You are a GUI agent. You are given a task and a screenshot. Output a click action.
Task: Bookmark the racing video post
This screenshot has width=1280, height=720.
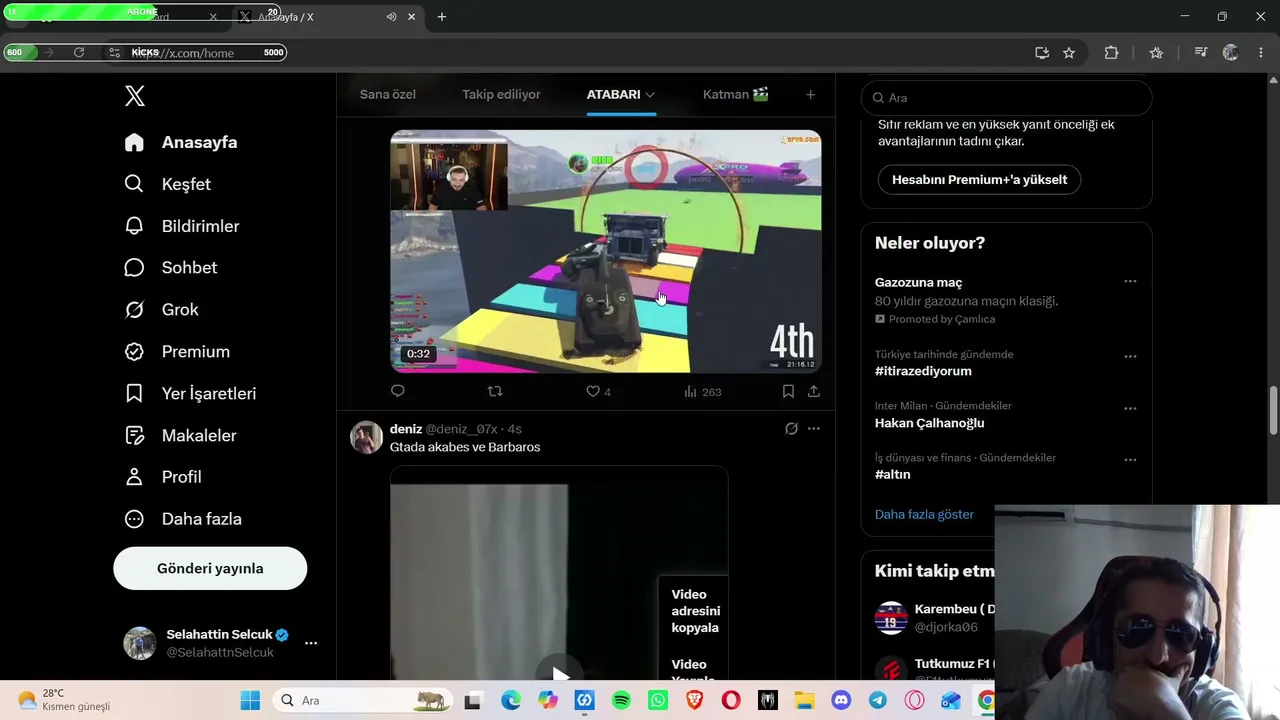(788, 391)
